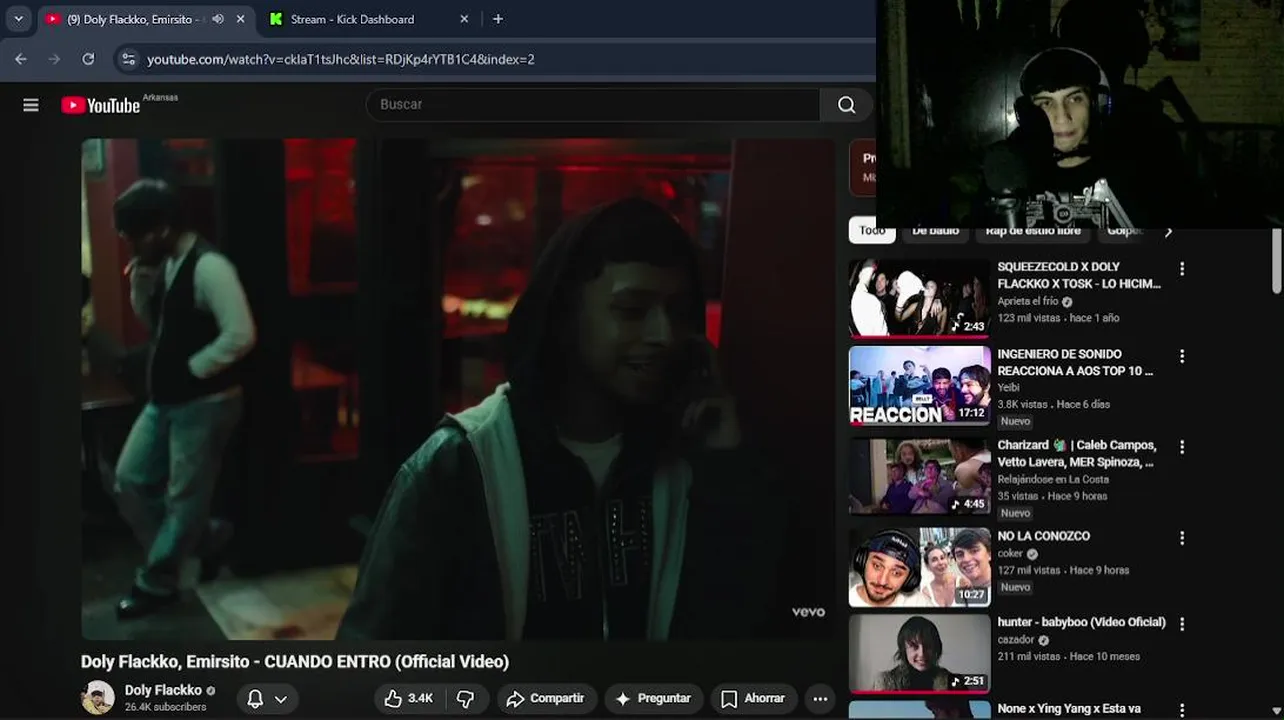Dislike the video with thumbs down
Image resolution: width=1284 pixels, height=720 pixels.
point(466,698)
